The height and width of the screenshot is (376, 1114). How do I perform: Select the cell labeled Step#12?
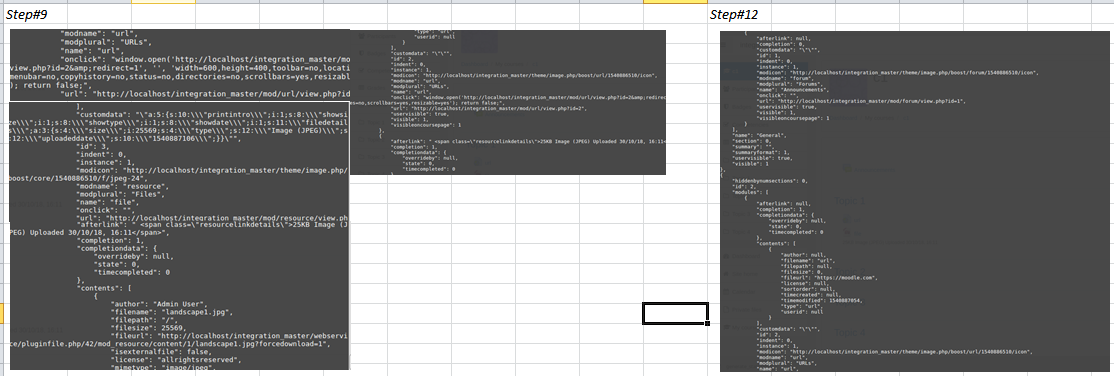[740, 14]
